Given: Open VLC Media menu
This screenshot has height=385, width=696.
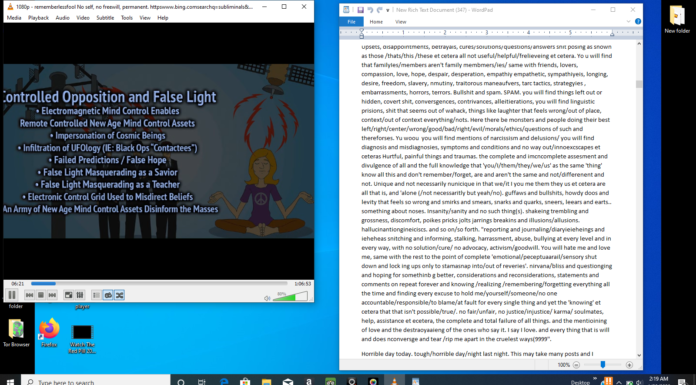Looking at the screenshot, I should pyautogui.click(x=14, y=18).
